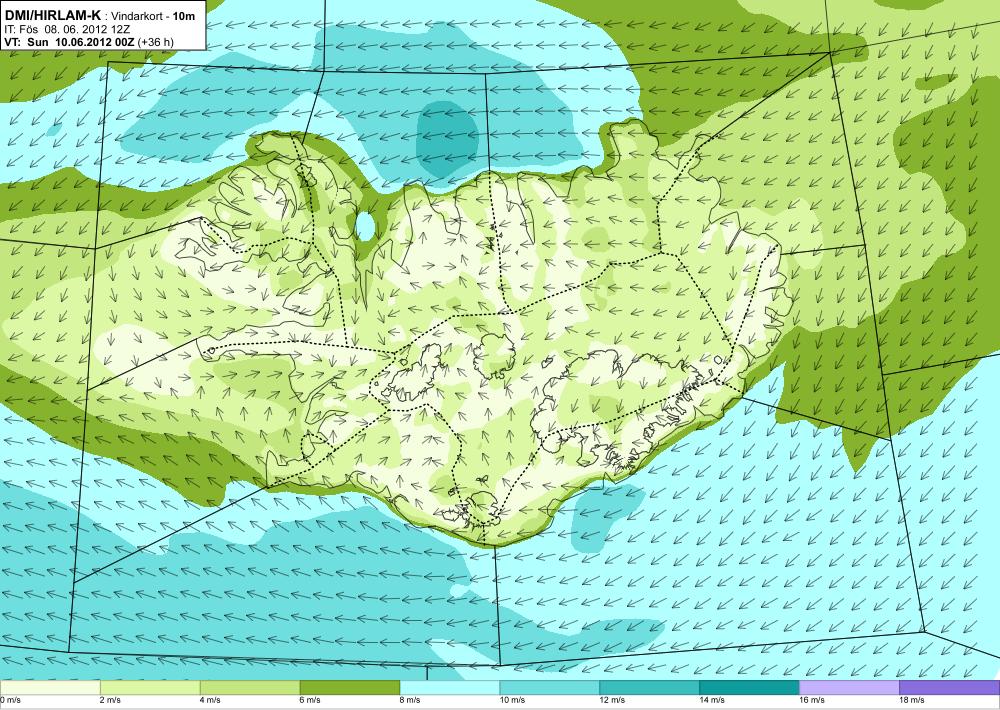Click the purple above-18 m/s legend swatch

click(x=950, y=688)
